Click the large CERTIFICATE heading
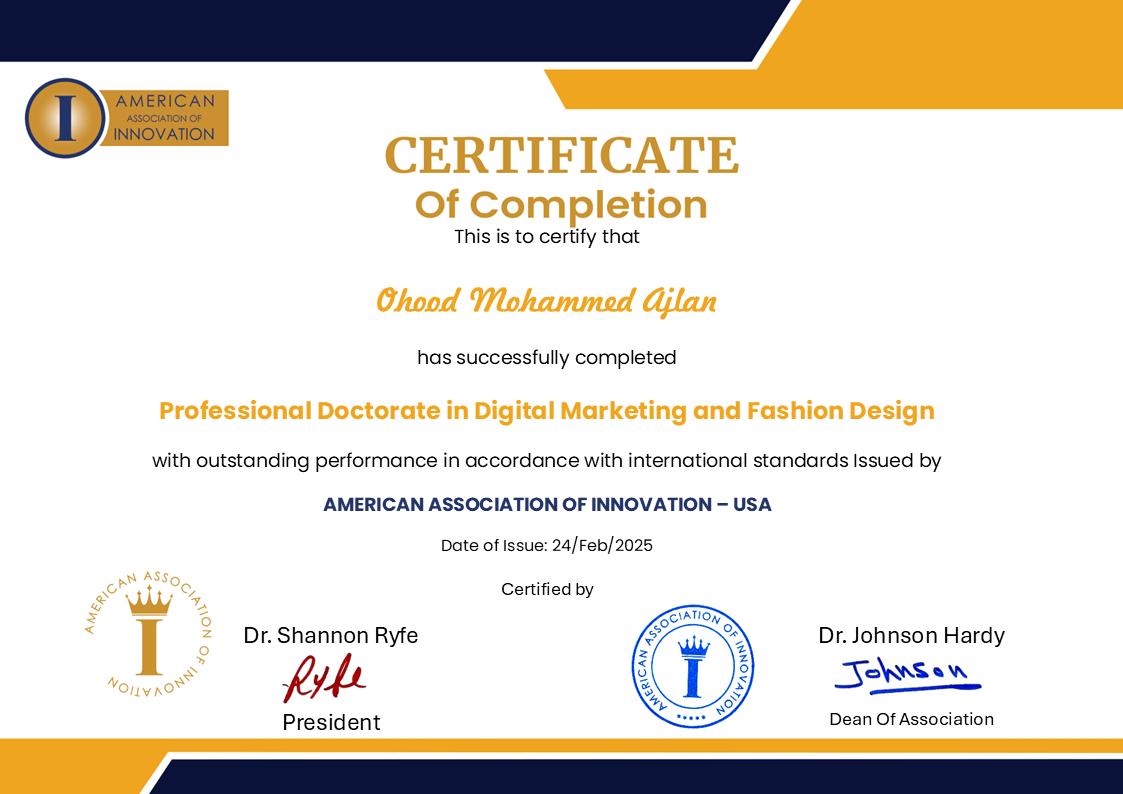1123x794 pixels. point(561,155)
